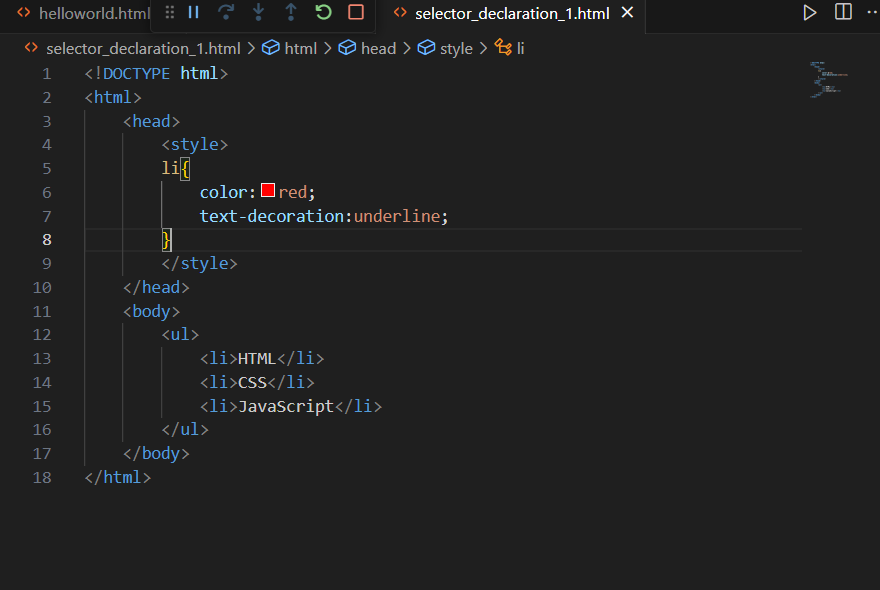Grab the debug toolbar drag handle
Viewport: 880px width, 590px height.
pos(169,12)
